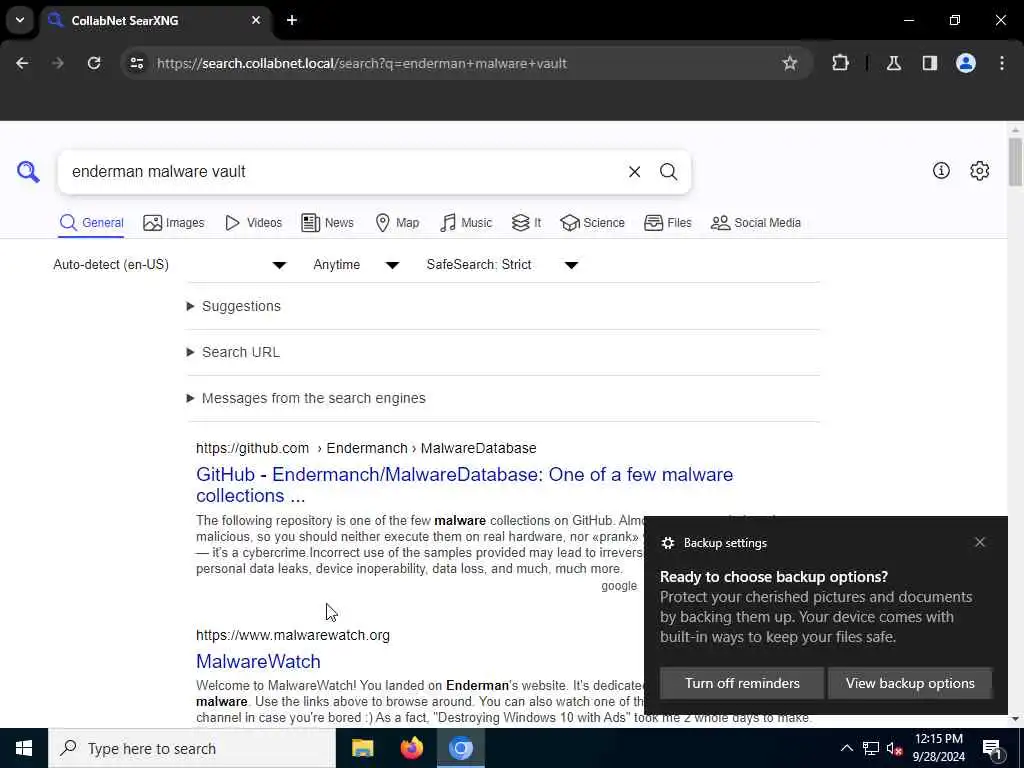The height and width of the screenshot is (768, 1024).
Task: Click View backup options button
Action: point(910,683)
